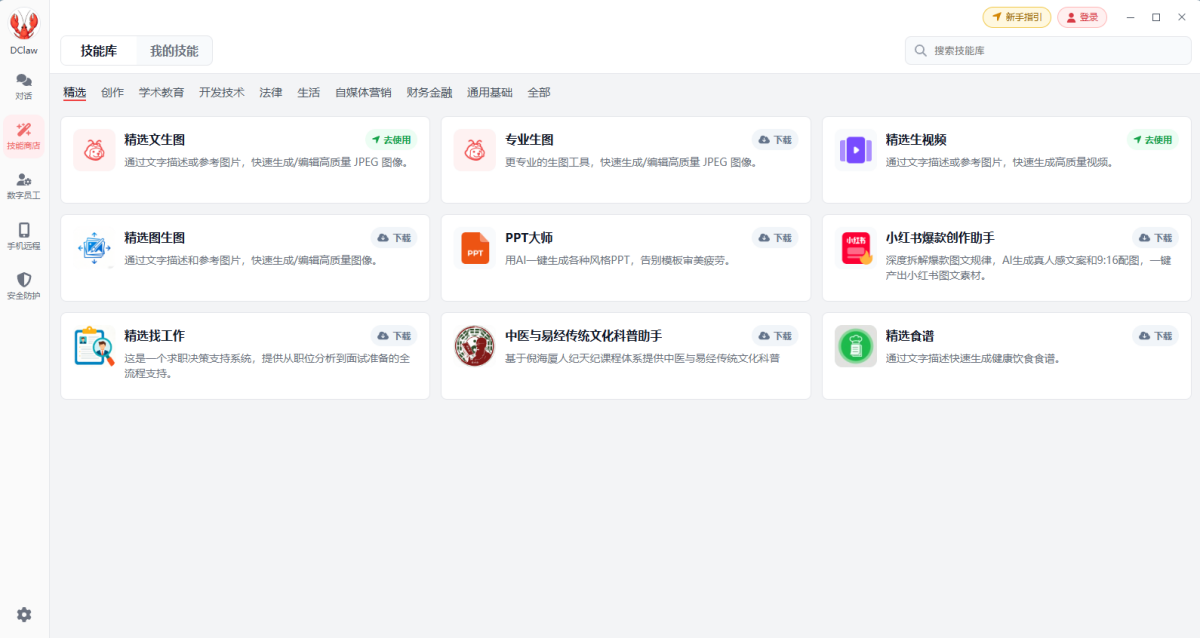Select the 开发技术 category tab
The width and height of the screenshot is (1200, 638).
(x=221, y=92)
